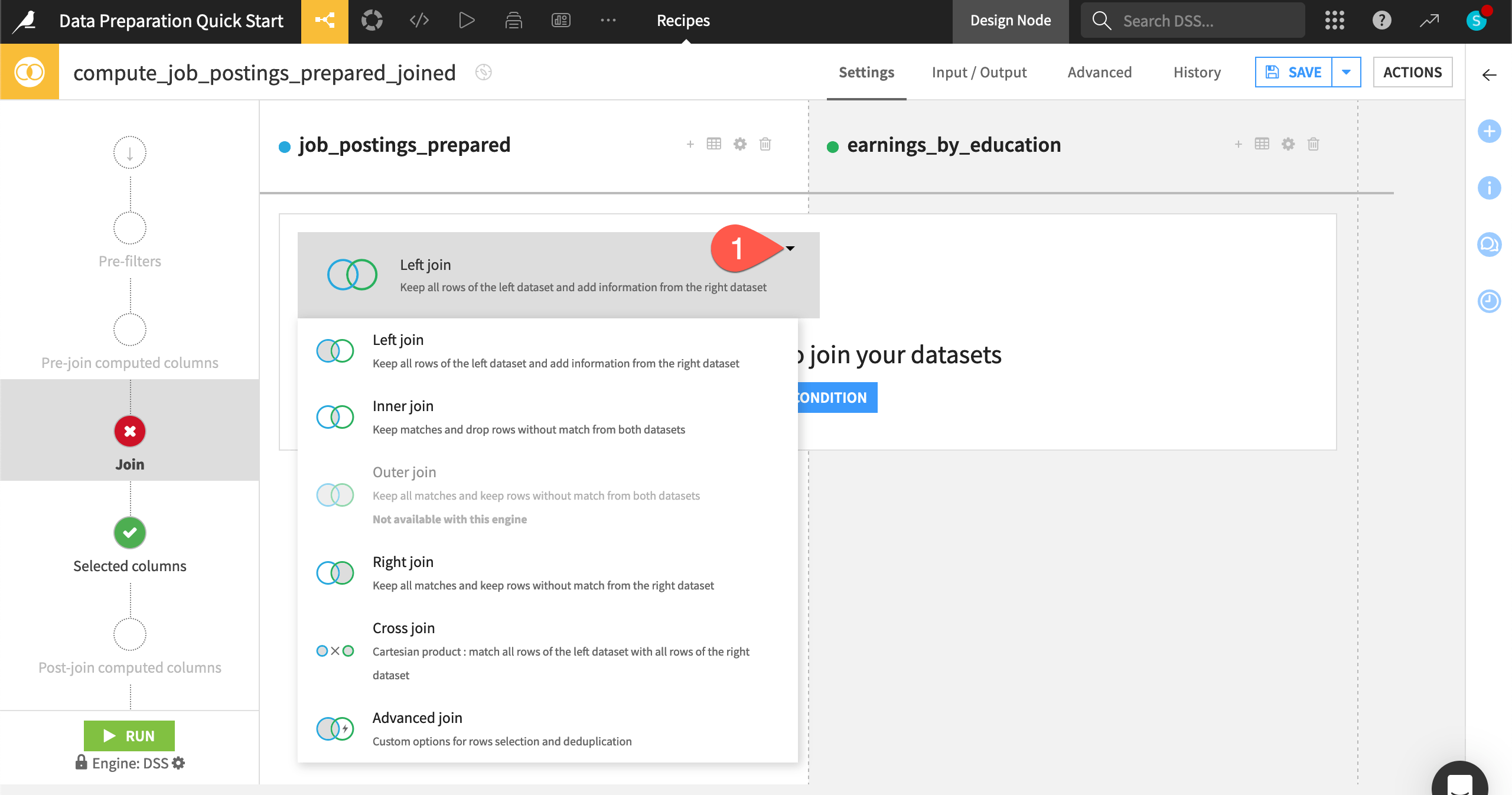
Task: Click the Left join icon in dropdown
Action: pos(335,349)
